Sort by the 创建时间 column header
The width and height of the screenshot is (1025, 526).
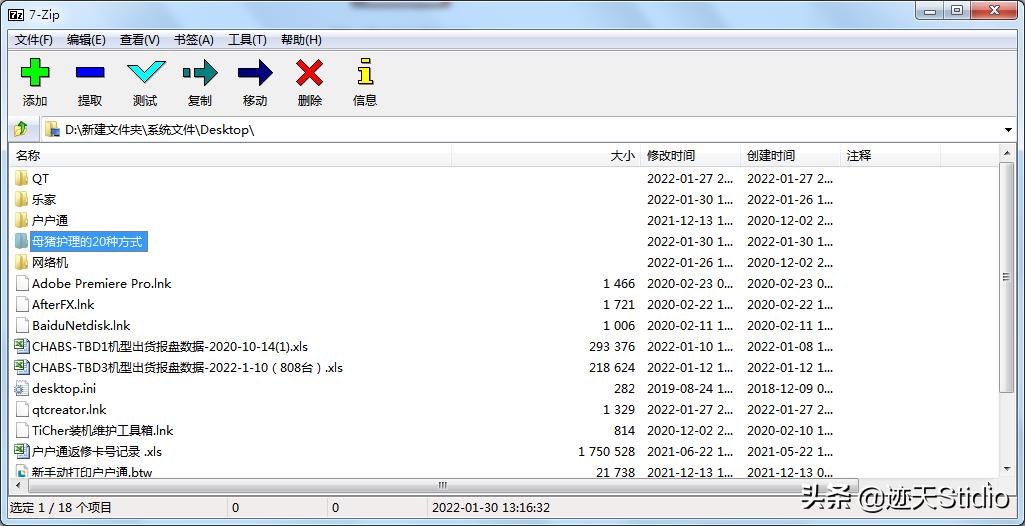791,156
